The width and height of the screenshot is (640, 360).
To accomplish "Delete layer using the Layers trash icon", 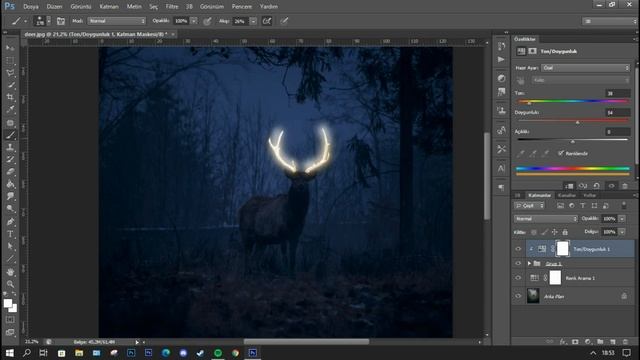I will pyautogui.click(x=625, y=342).
